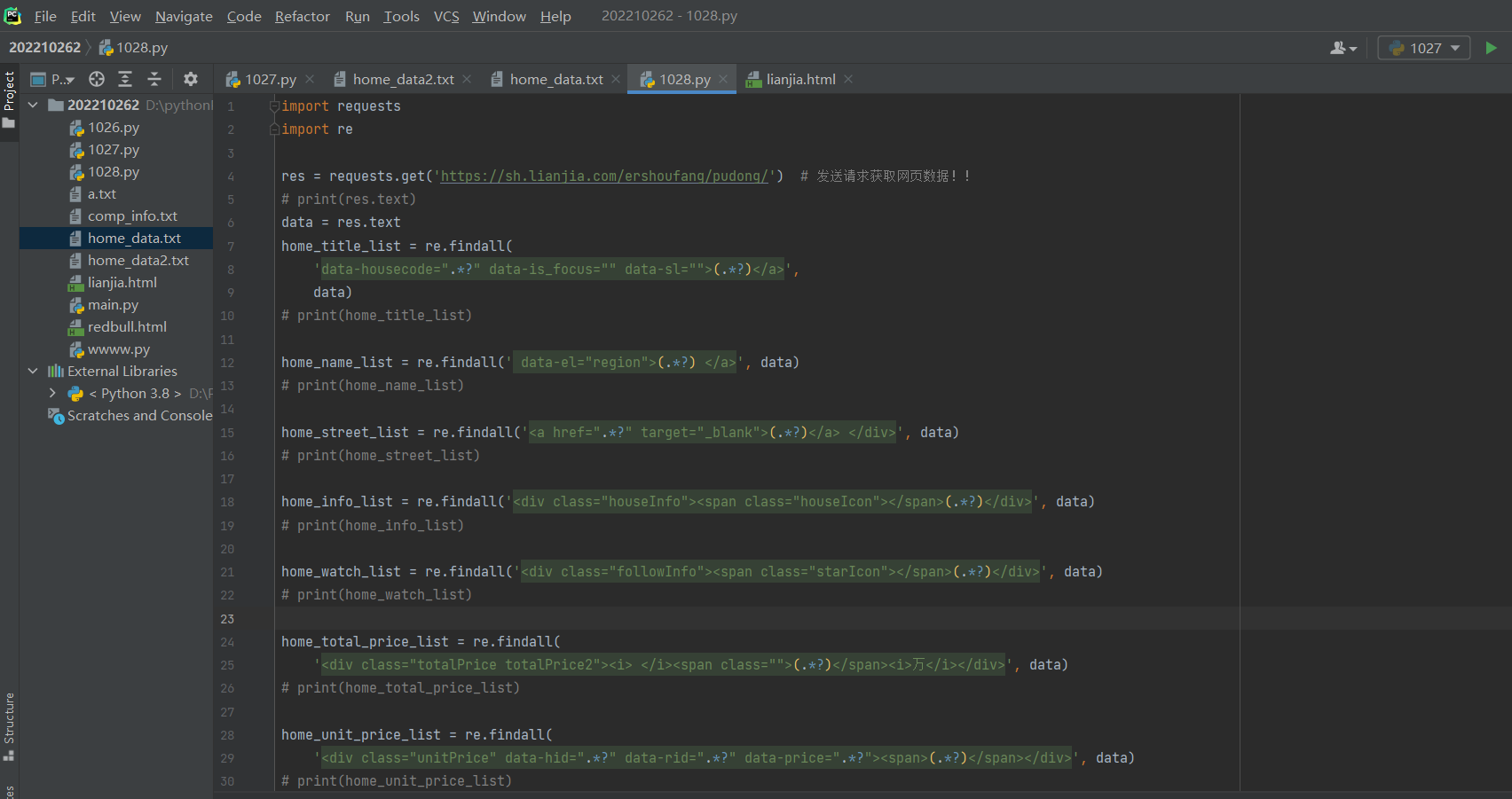Click the PyCharm logo icon
The width and height of the screenshot is (1512, 799).
pos(12,16)
